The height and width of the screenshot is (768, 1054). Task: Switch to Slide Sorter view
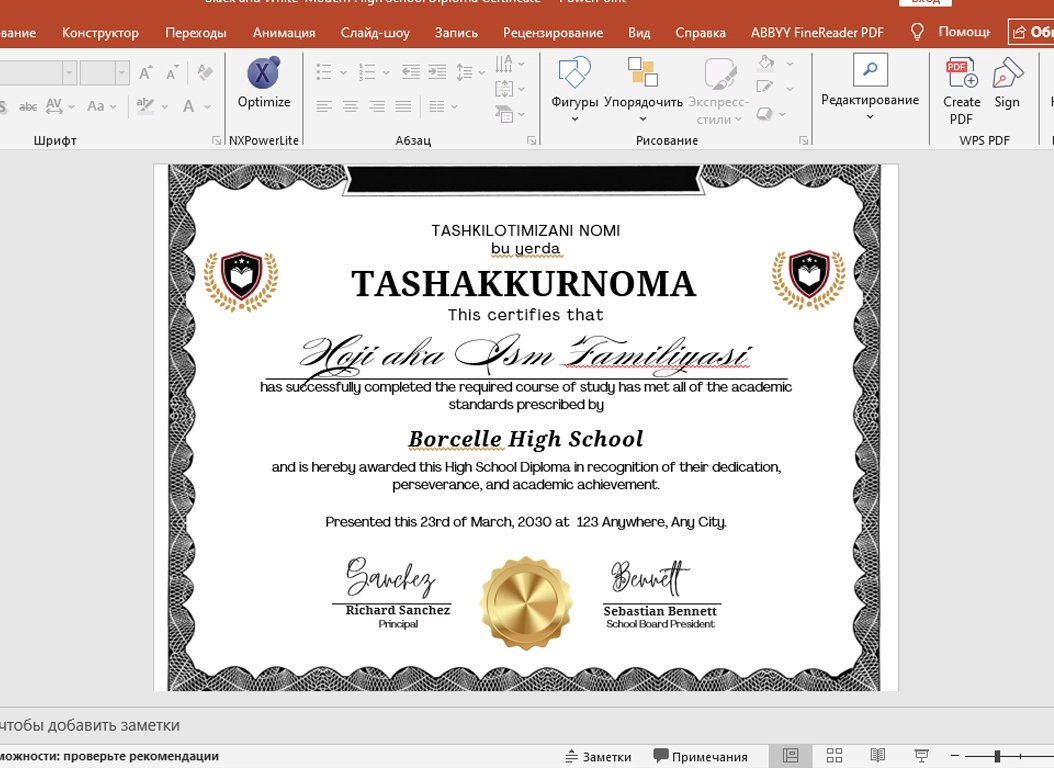tap(834, 755)
